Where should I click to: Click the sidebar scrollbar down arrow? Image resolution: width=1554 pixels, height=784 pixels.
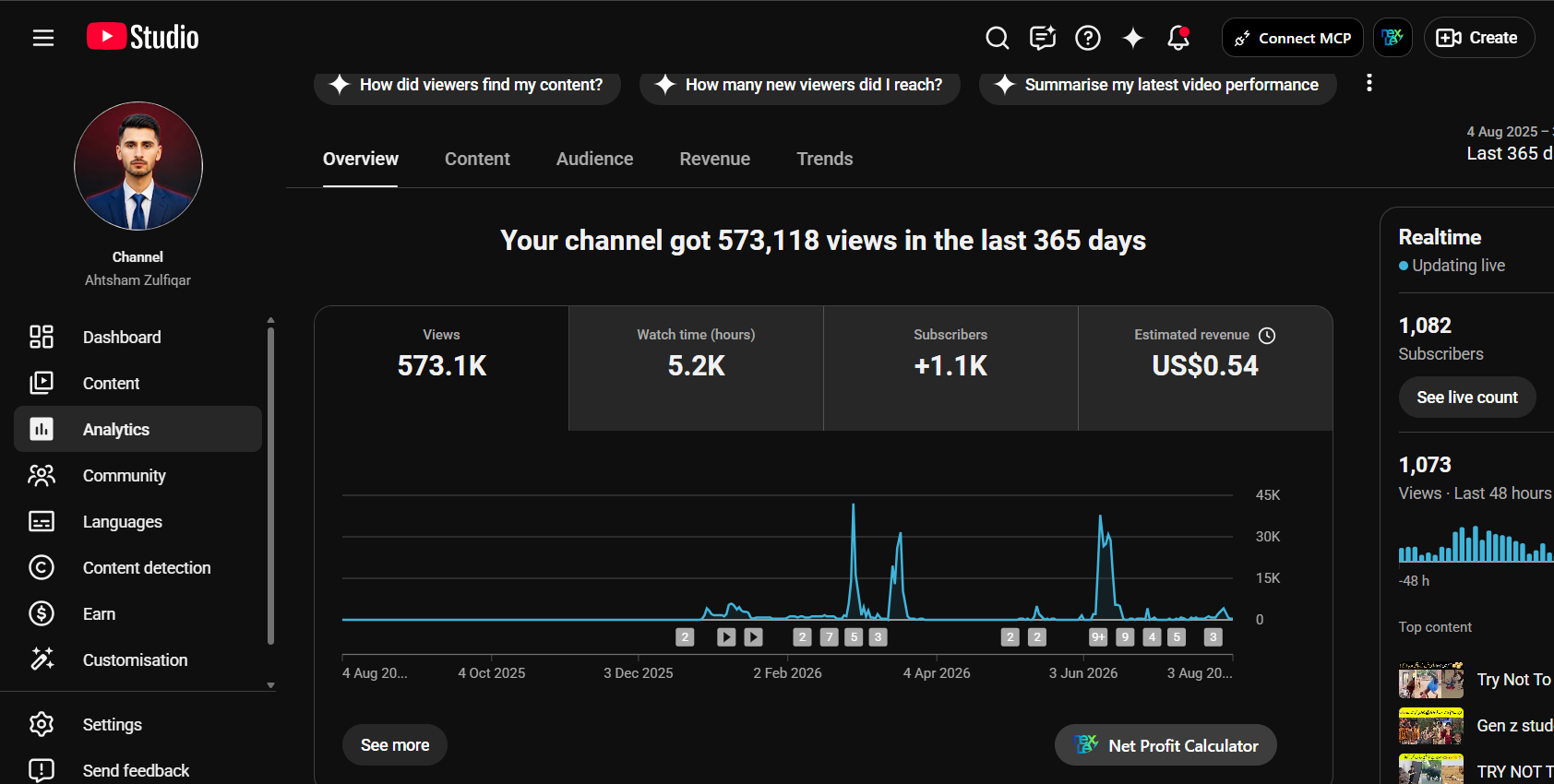tap(270, 686)
